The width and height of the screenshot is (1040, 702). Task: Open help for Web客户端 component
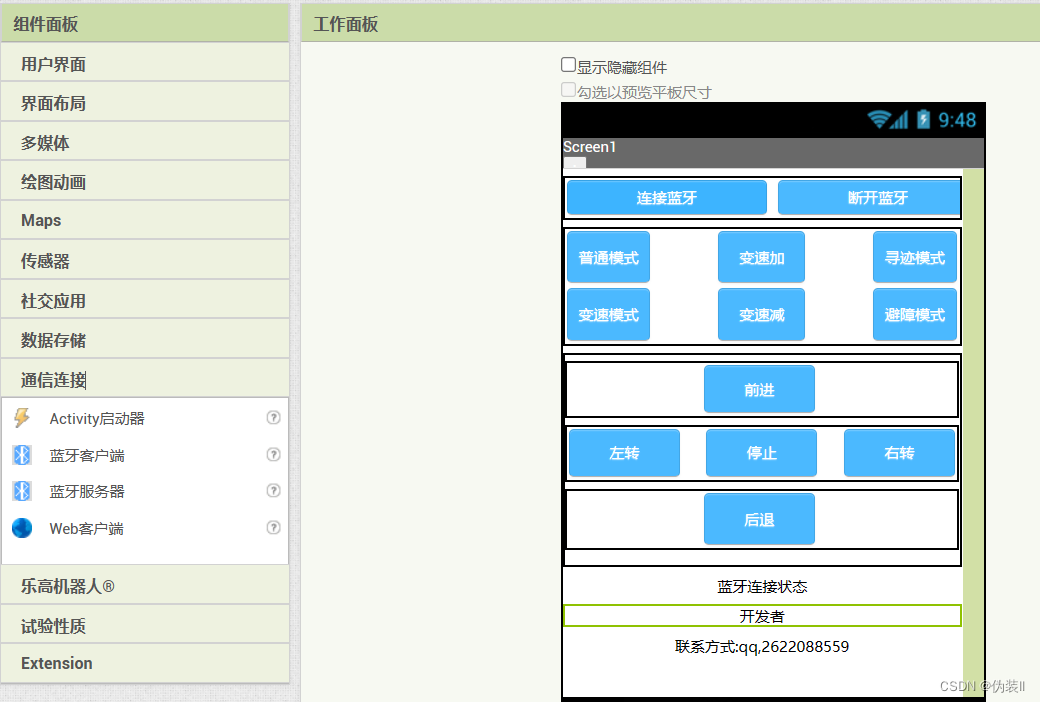273,528
